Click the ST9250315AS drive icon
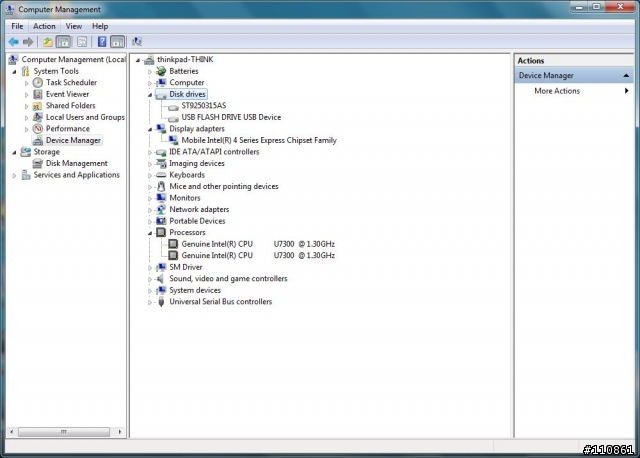Image resolution: width=640 pixels, height=458 pixels. [173, 106]
